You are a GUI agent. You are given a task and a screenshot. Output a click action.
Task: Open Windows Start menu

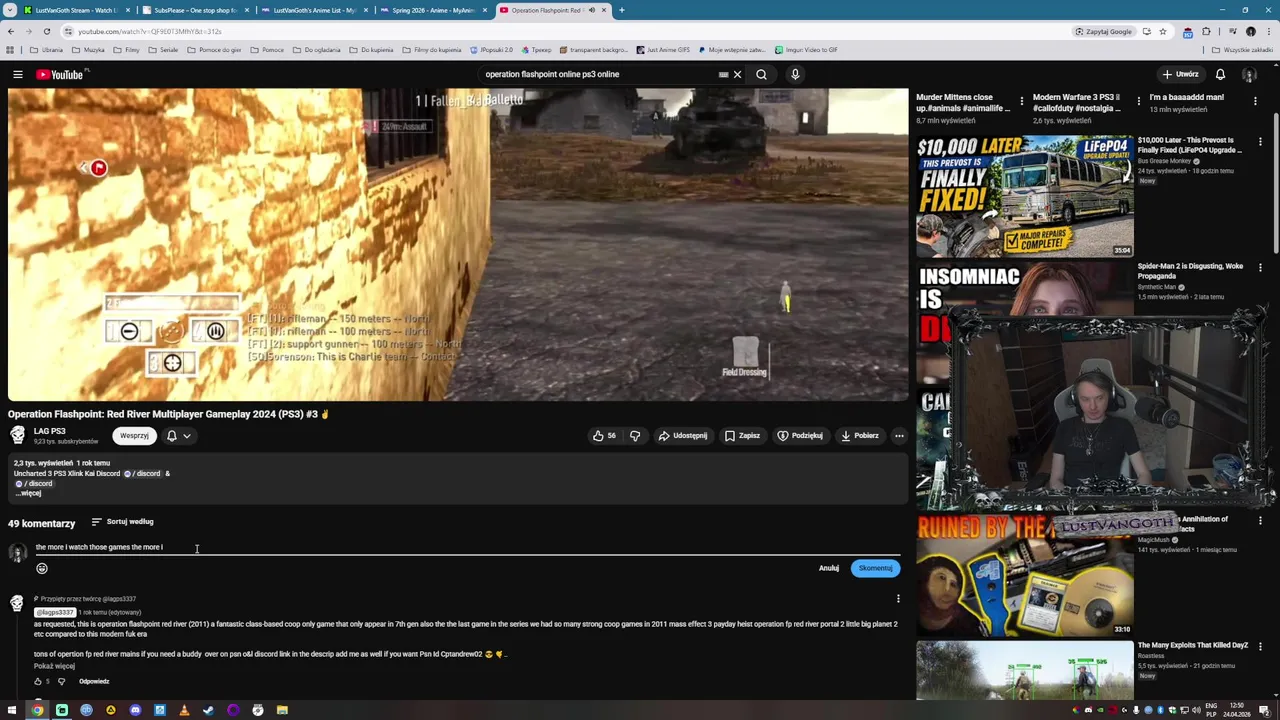click(x=11, y=710)
